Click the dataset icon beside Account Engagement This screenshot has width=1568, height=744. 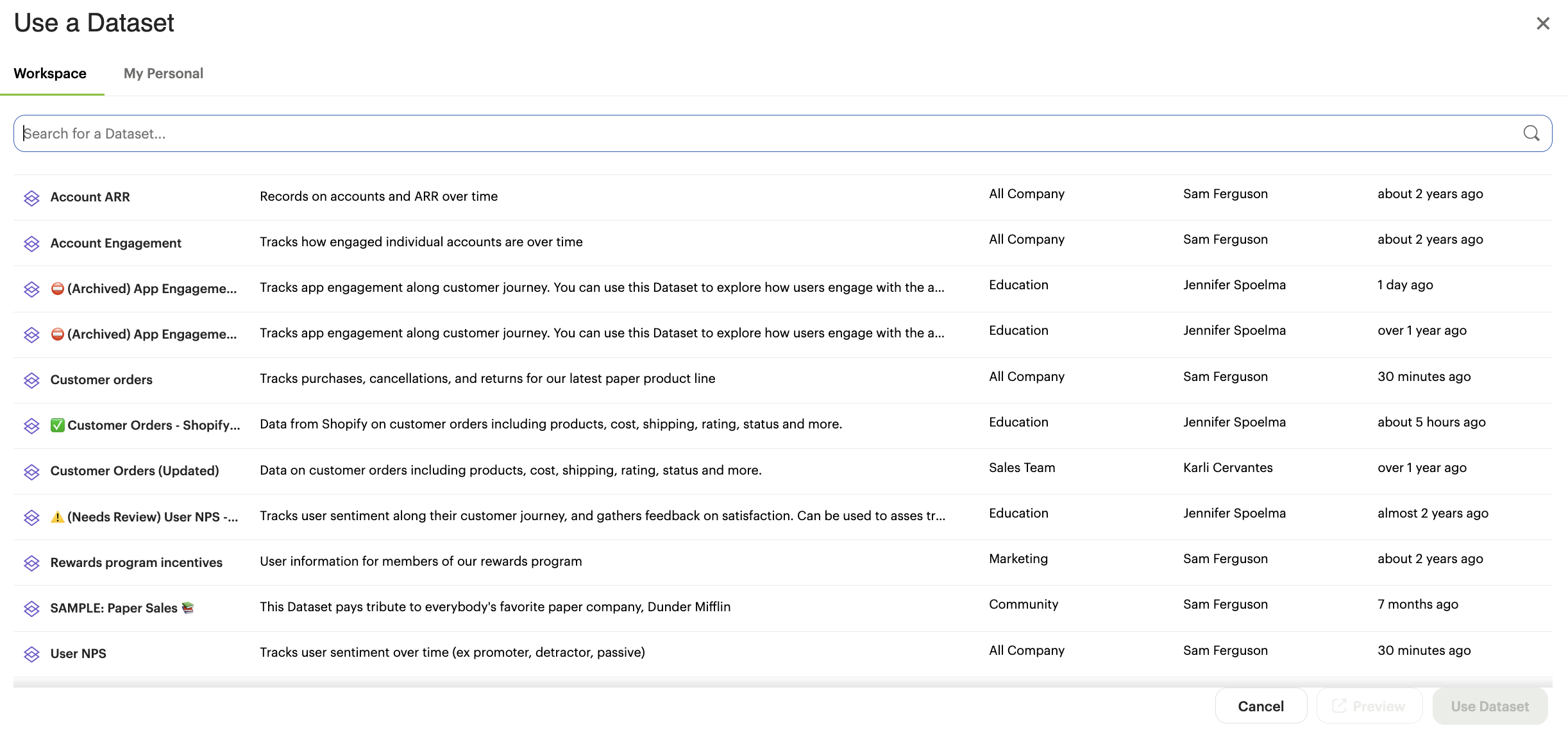pos(31,243)
